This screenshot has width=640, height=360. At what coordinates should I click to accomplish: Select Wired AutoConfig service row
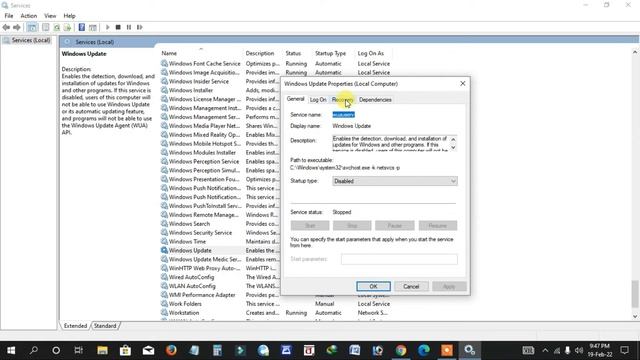click(191, 277)
